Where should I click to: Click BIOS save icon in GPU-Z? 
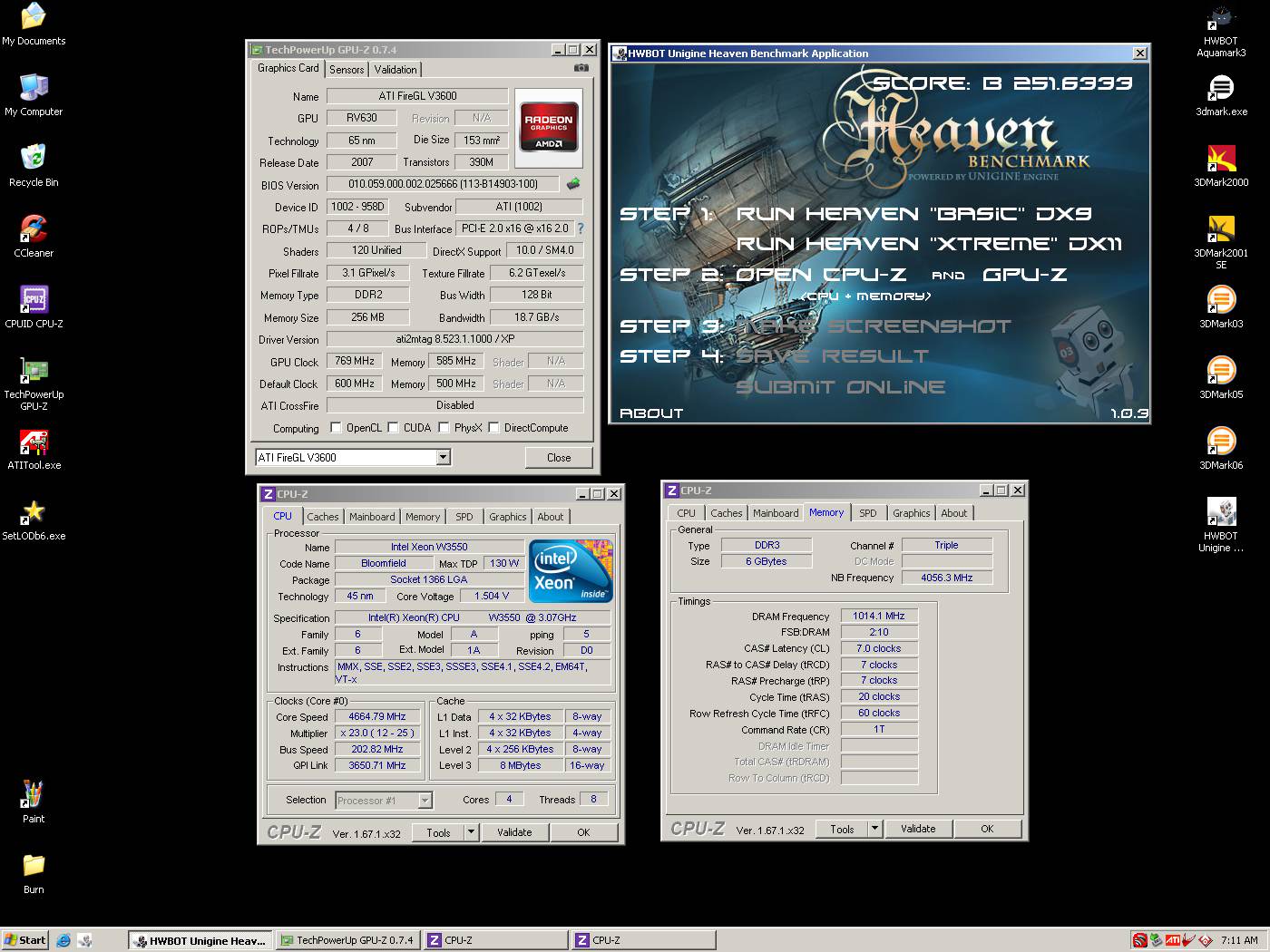[x=573, y=184]
